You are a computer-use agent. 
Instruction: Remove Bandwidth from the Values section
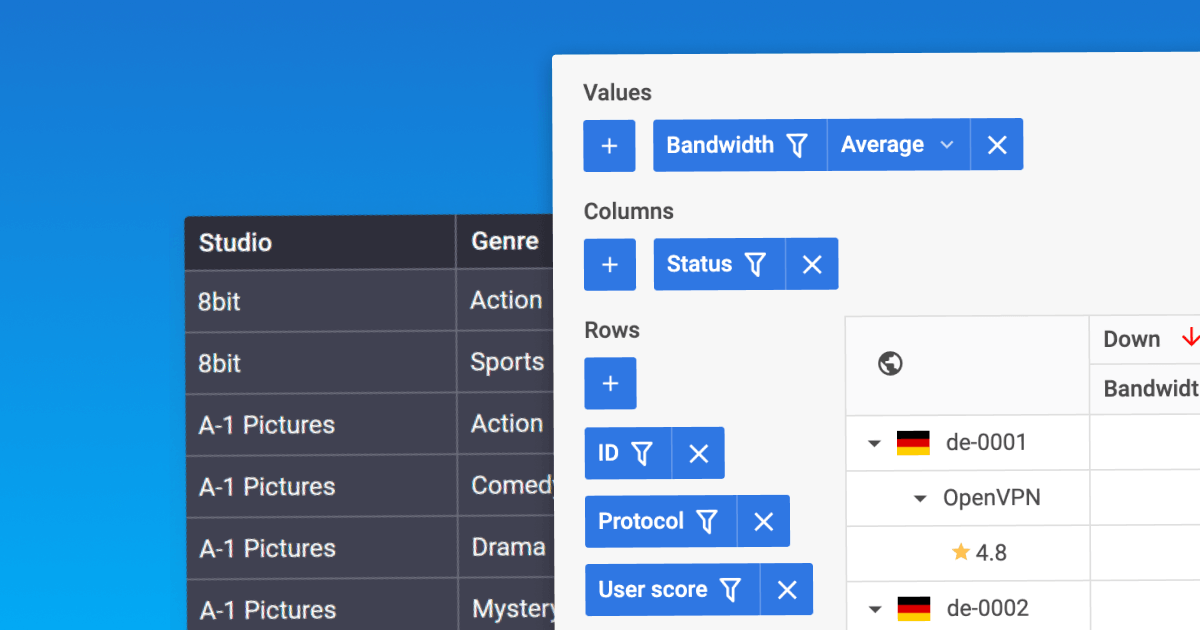[x=996, y=144]
